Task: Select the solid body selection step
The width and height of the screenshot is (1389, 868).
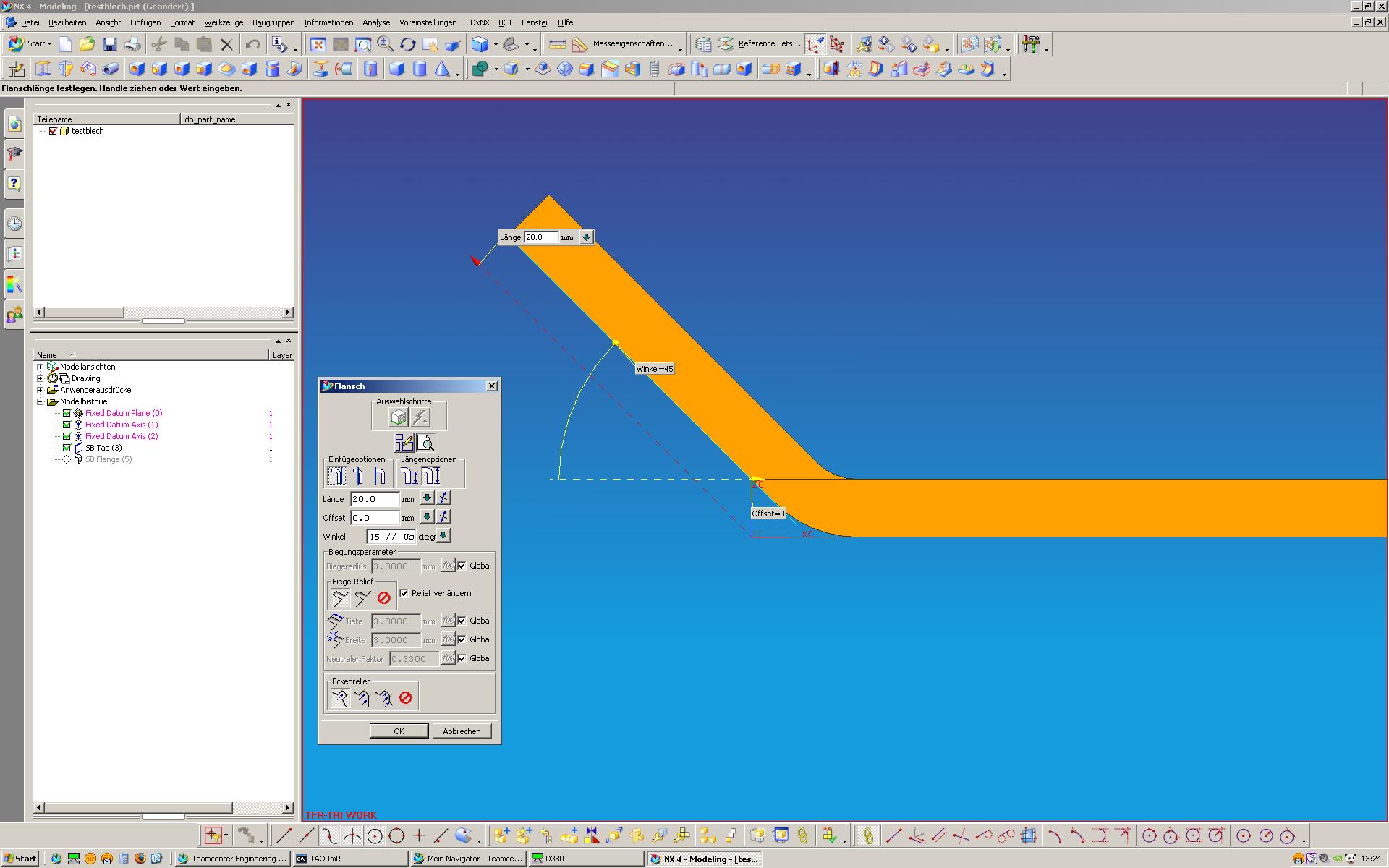Action: click(399, 417)
